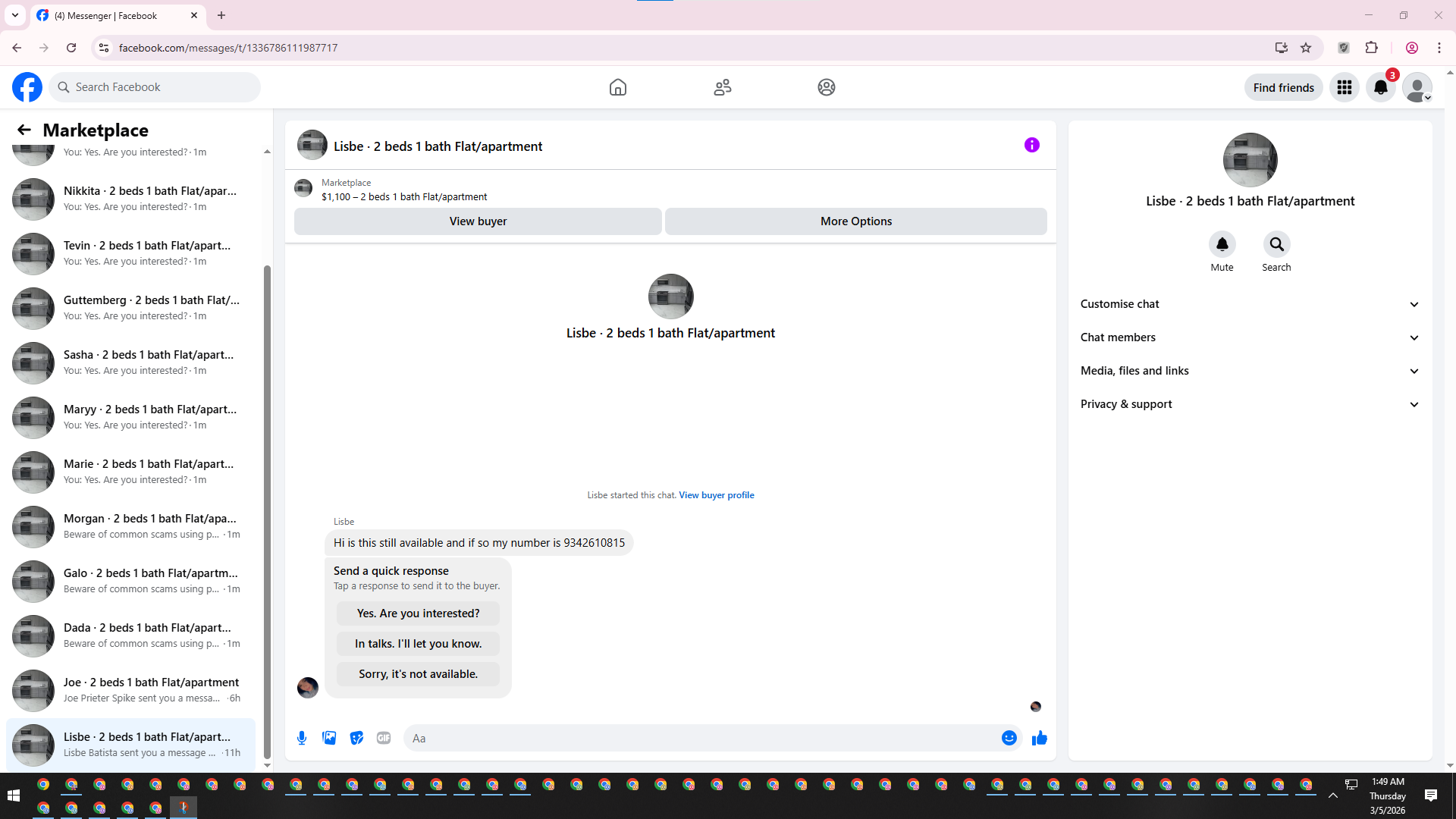Open the Marie conversation
Image resolution: width=1456 pixels, height=819 pixels.
tap(130, 472)
